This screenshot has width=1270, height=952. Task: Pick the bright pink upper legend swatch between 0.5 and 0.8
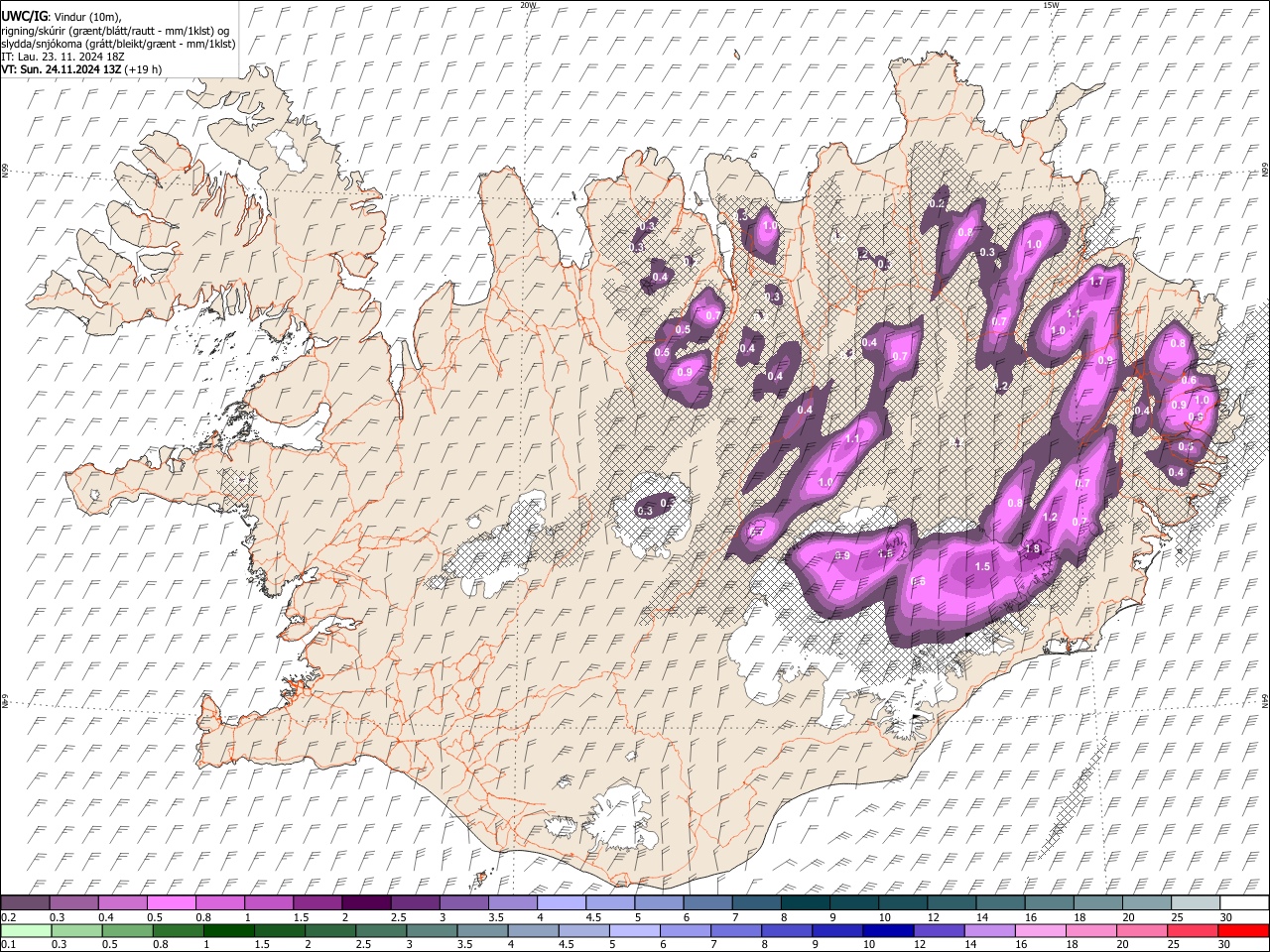point(171,902)
